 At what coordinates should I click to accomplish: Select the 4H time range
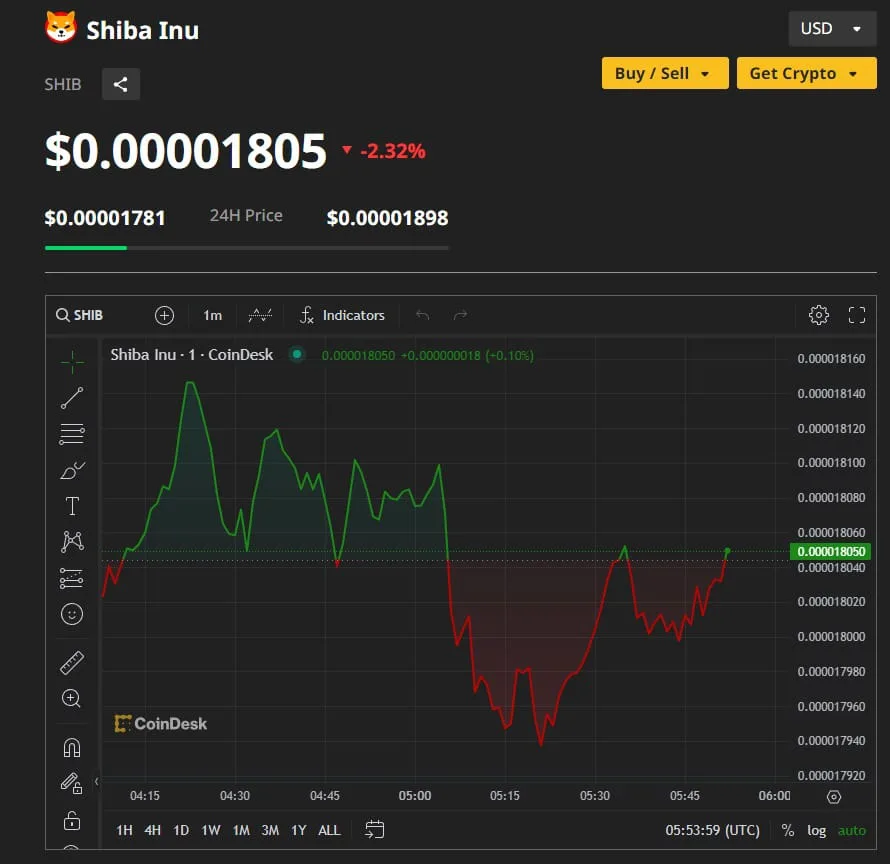[x=152, y=831]
